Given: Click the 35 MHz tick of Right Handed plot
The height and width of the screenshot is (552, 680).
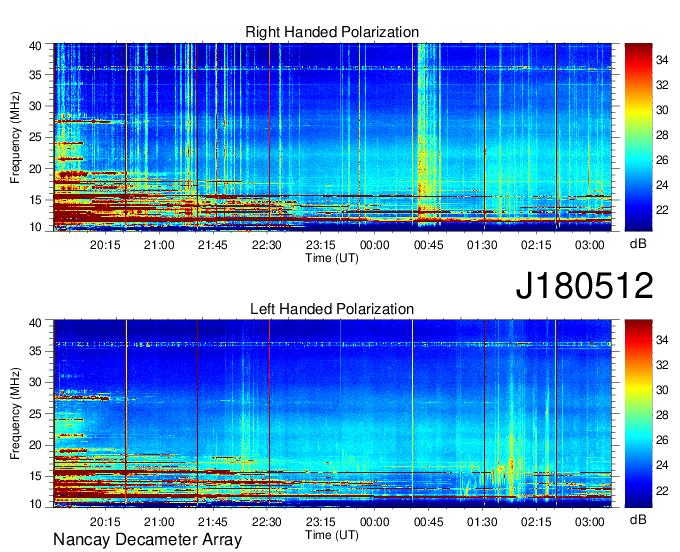Looking at the screenshot, I should pos(35,75).
